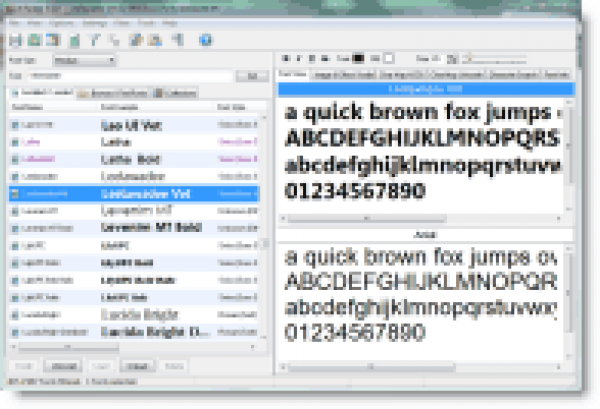Pick the black text color swatch
Image resolution: width=600 pixels, height=409 pixels.
(357, 59)
